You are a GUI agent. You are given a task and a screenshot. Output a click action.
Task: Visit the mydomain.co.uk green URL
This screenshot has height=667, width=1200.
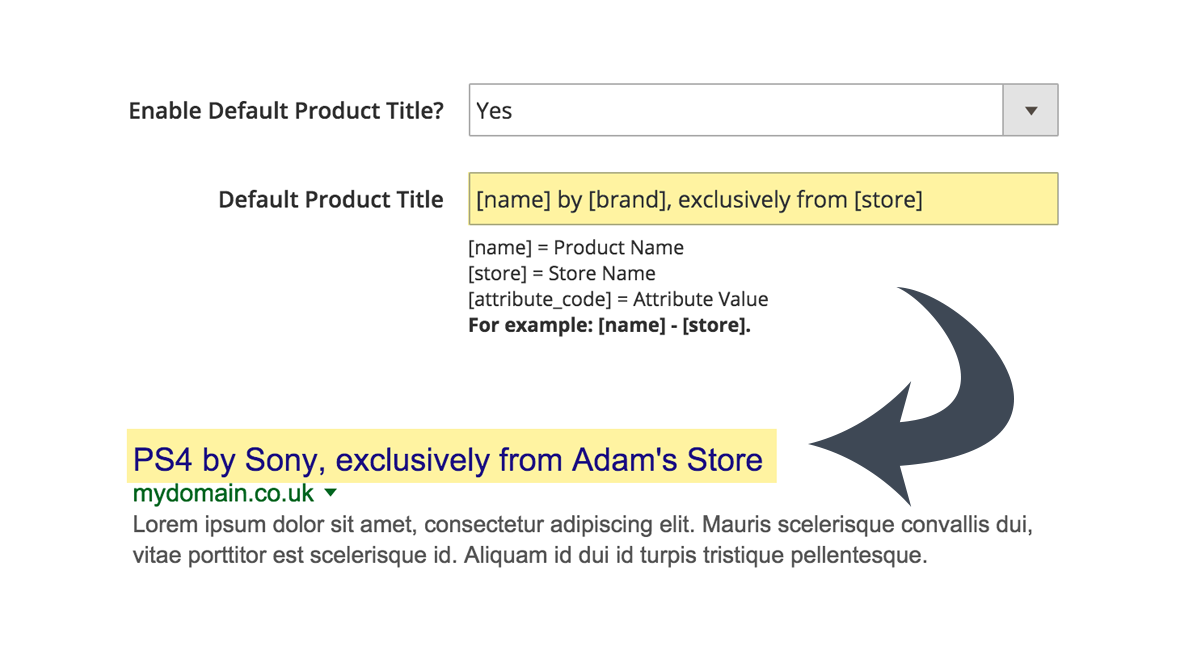click(224, 493)
